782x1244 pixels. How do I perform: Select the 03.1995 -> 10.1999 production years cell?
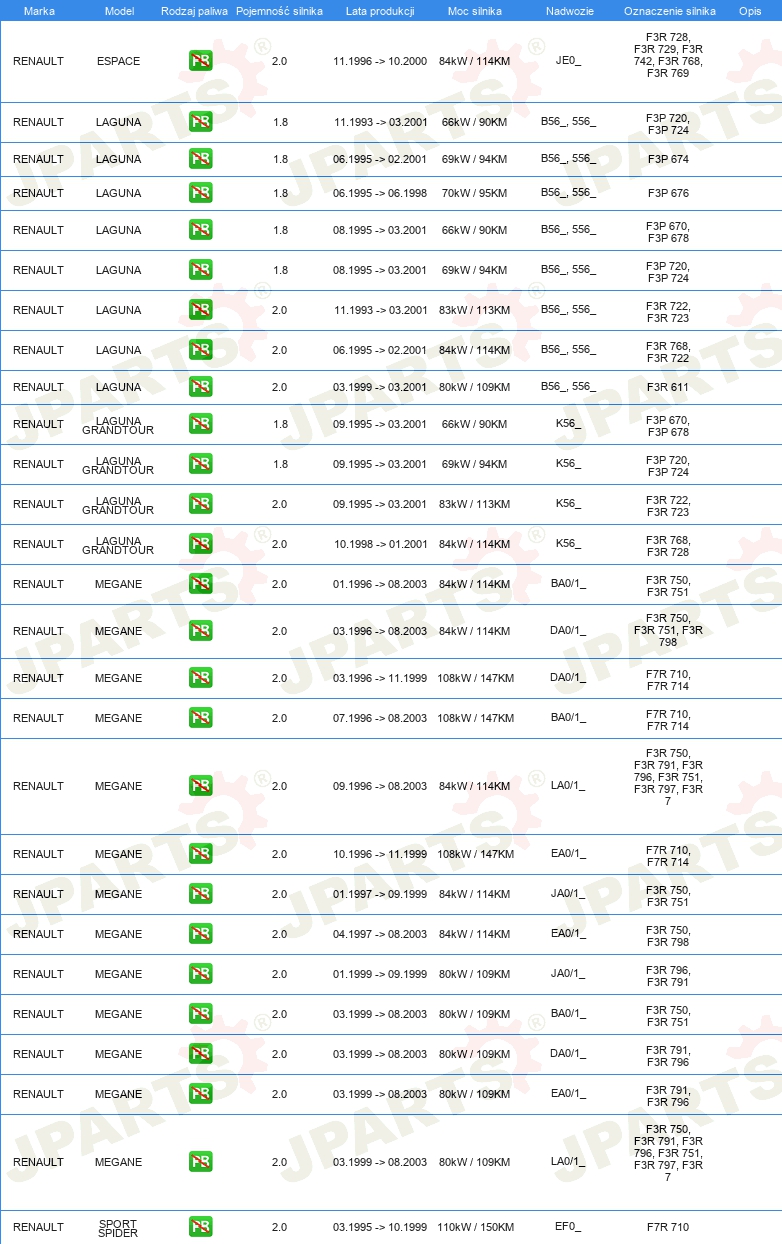click(x=380, y=1227)
